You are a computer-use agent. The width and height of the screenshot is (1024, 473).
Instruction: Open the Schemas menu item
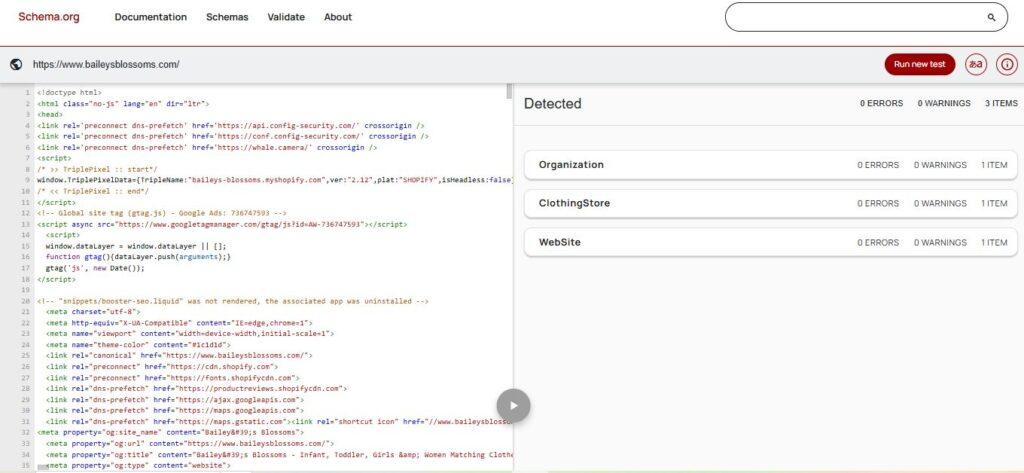coord(227,18)
